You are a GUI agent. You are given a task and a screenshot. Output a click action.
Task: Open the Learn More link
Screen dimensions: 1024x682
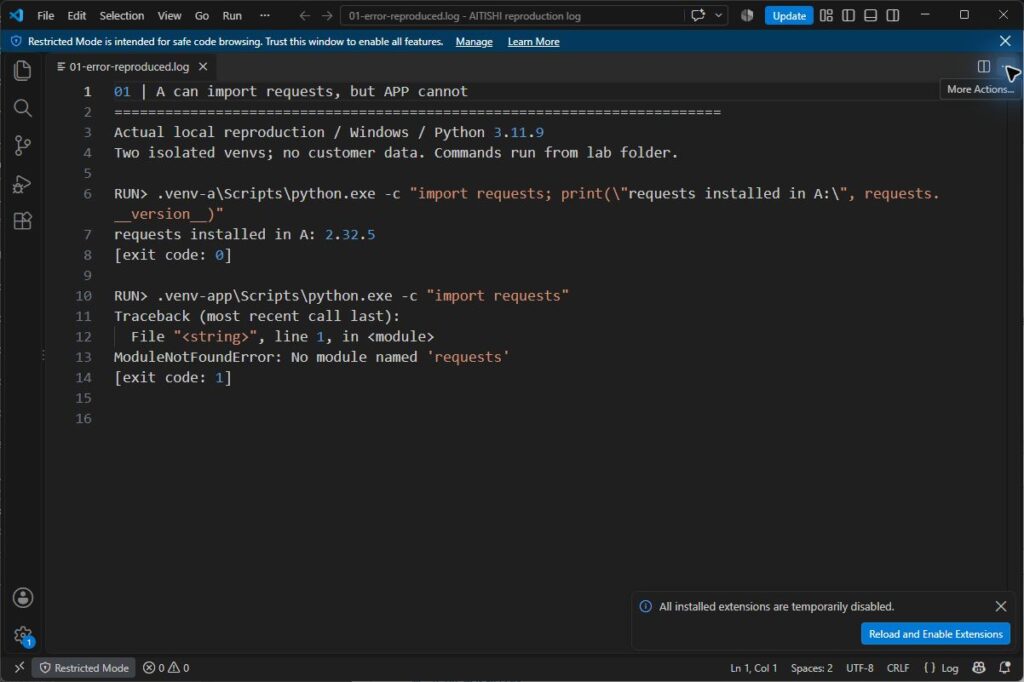[x=534, y=42]
